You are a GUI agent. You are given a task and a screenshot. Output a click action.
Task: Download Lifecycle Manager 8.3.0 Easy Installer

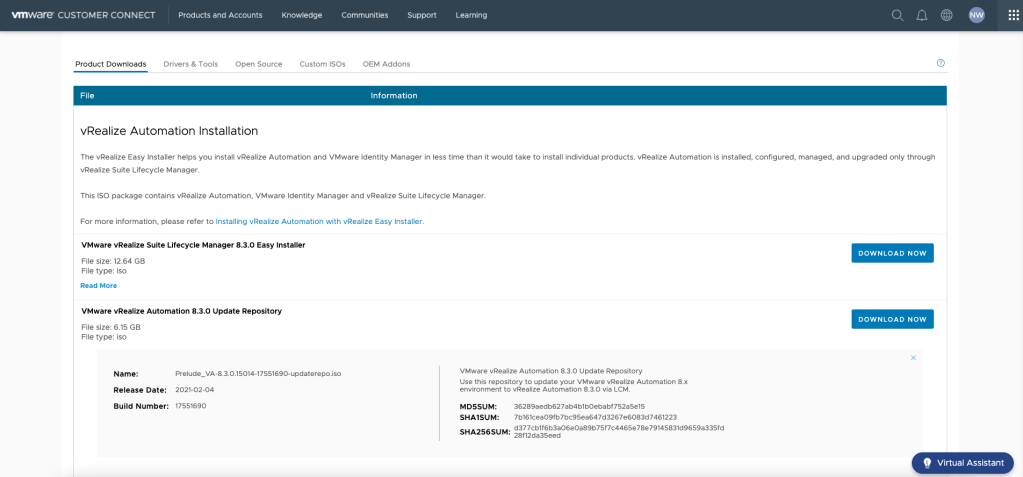click(892, 253)
